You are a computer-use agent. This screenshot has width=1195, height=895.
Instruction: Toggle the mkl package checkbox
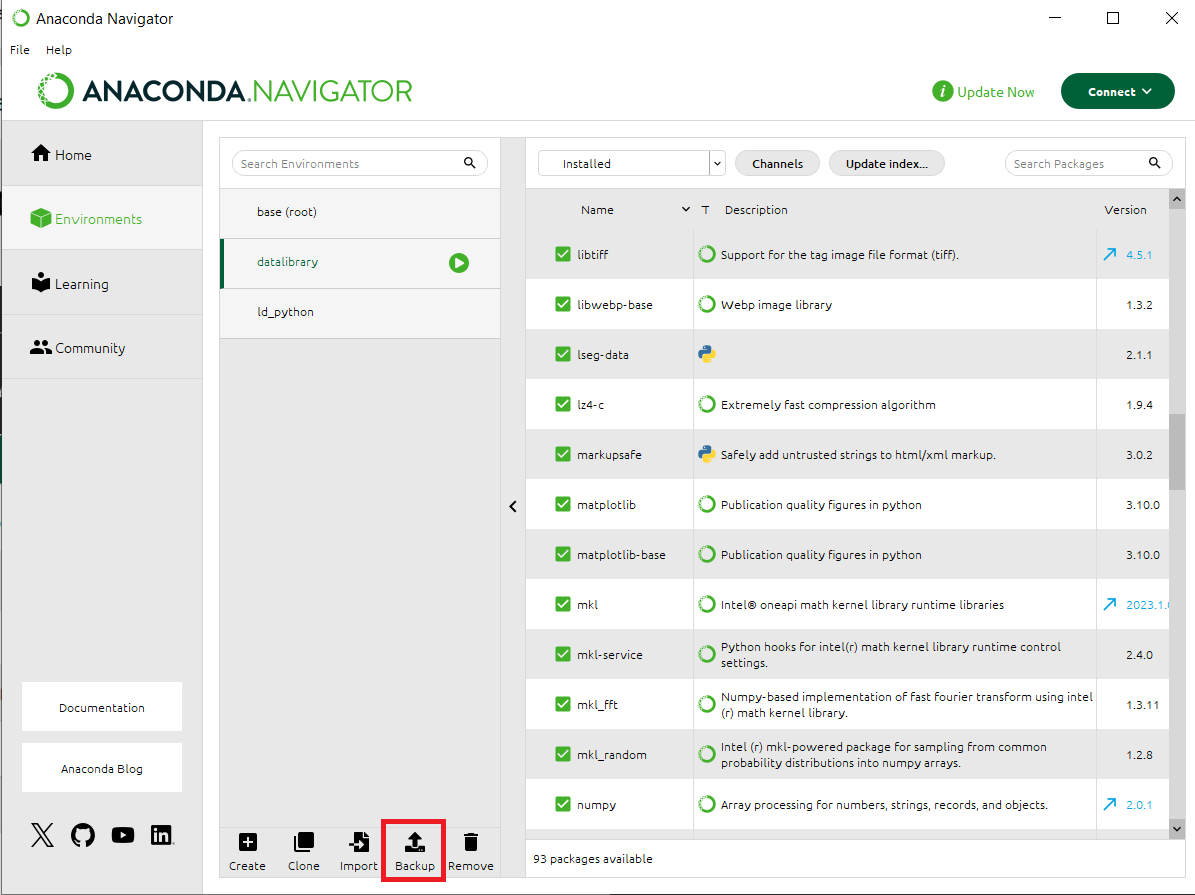pos(563,604)
